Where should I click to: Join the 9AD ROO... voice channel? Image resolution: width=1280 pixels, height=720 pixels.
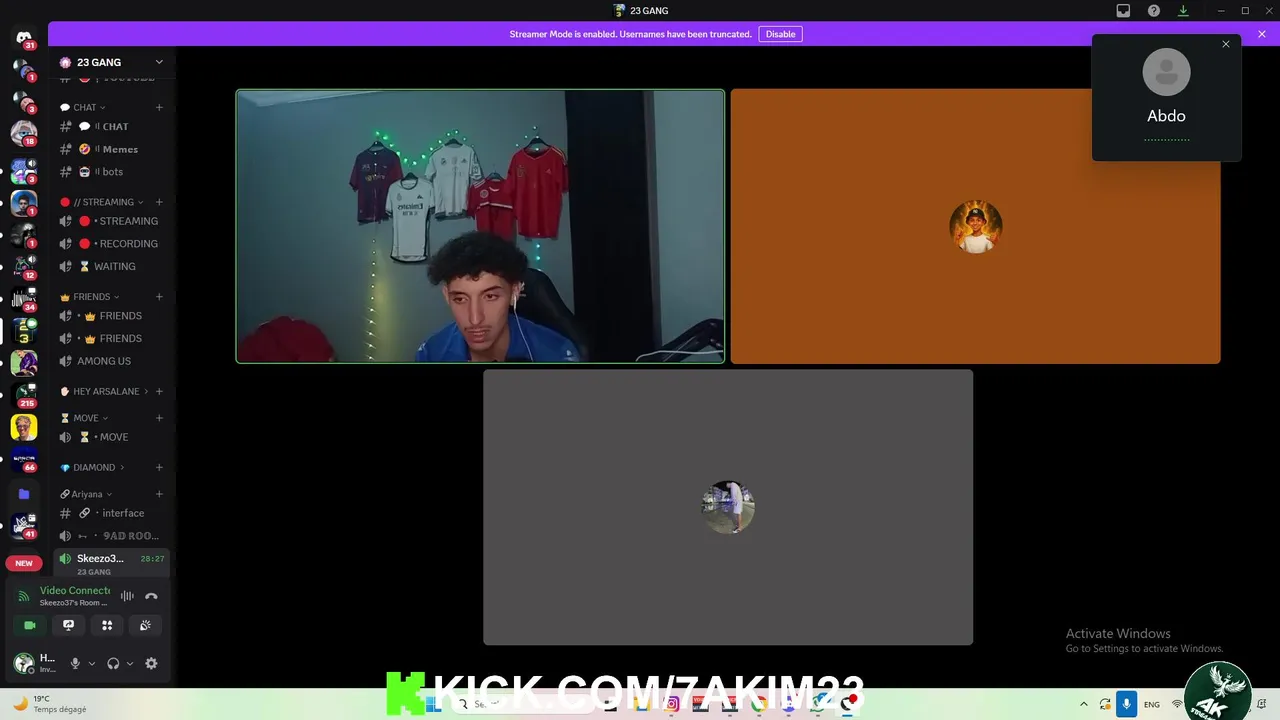coord(110,536)
